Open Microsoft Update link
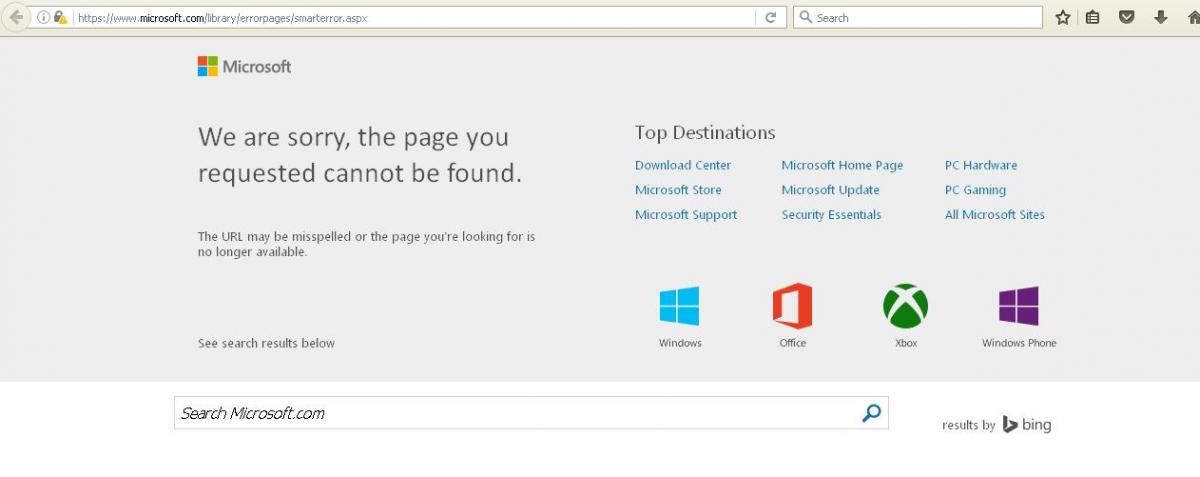This screenshot has height=477, width=1200. click(x=830, y=190)
